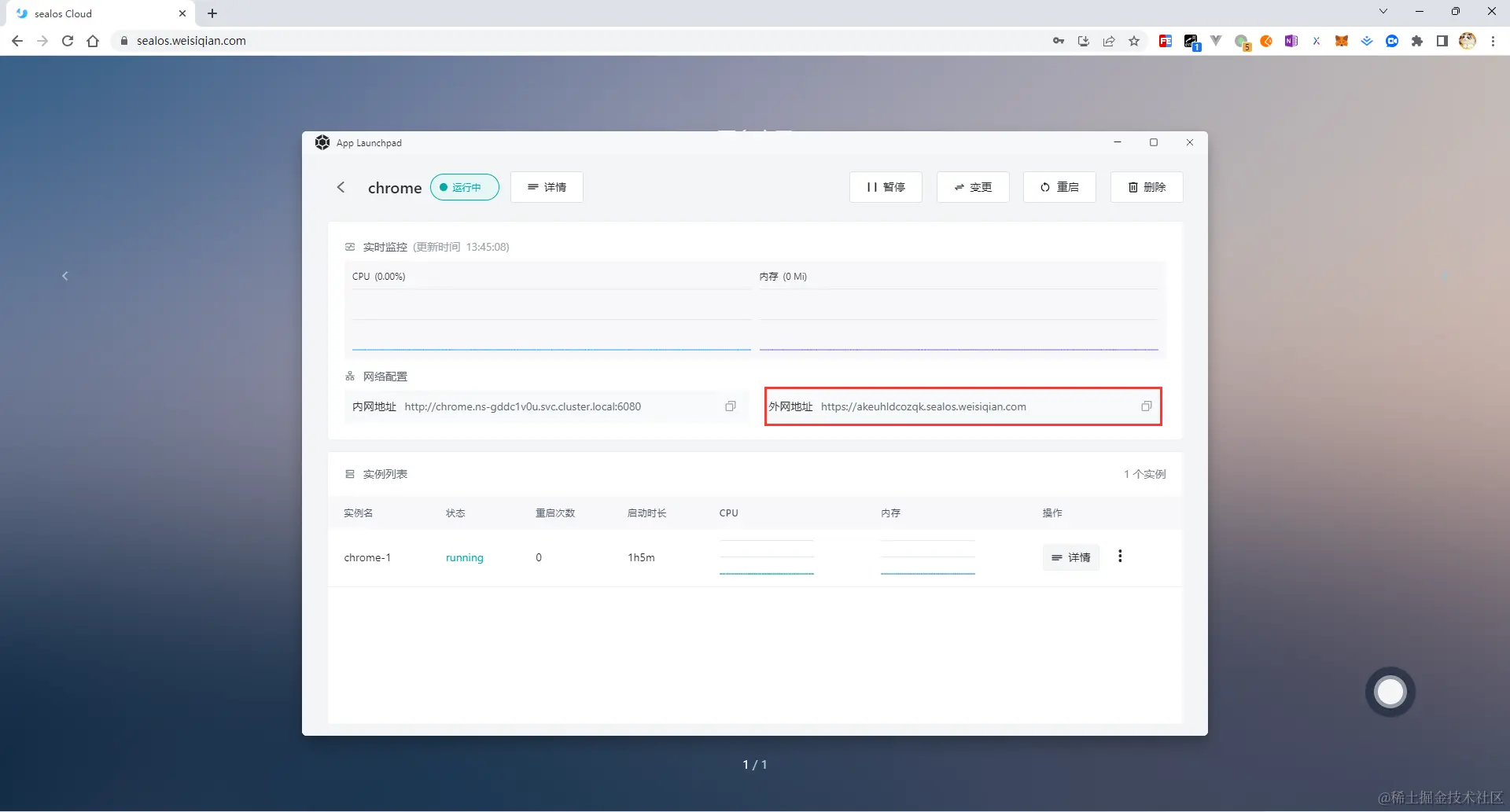Open the more actions menu for chrome-1
The width and height of the screenshot is (1510, 812).
coord(1120,557)
